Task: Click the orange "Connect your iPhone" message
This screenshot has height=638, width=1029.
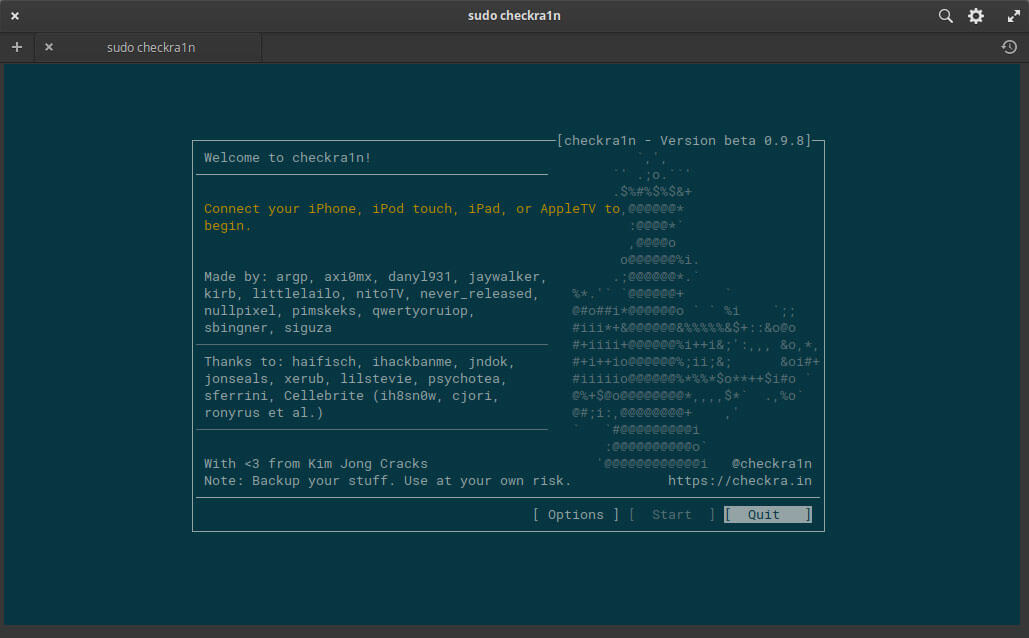Action: pos(411,217)
